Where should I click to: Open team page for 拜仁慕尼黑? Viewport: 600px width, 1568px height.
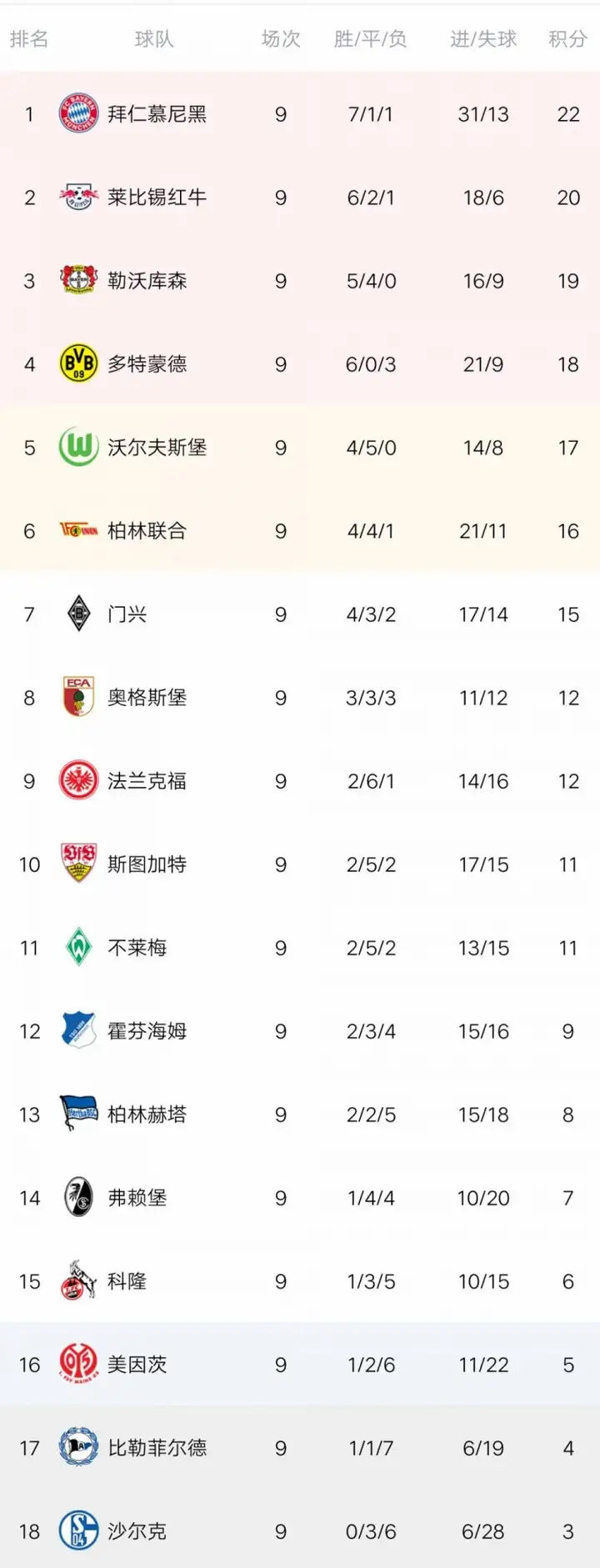point(157,114)
